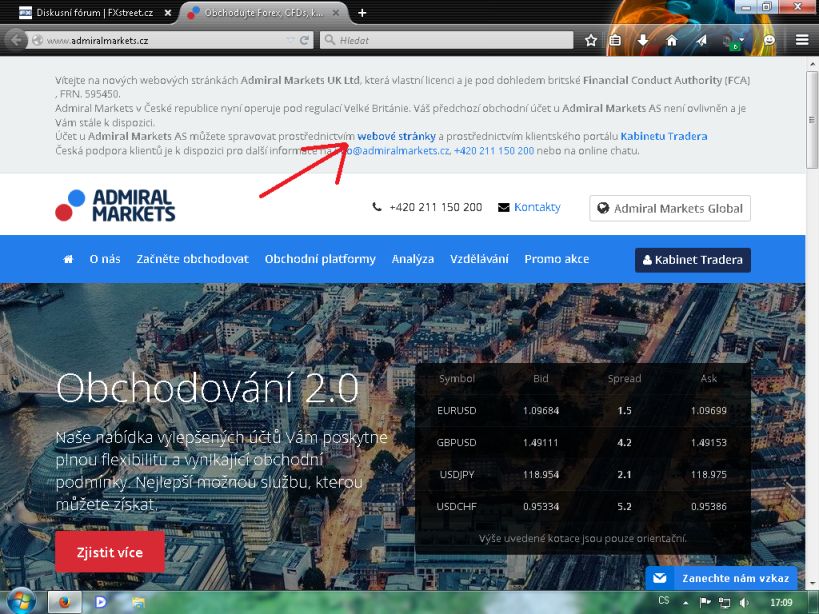The width and height of the screenshot is (819, 614).
Task: Select the EURUSD row symbol
Action: (x=457, y=410)
